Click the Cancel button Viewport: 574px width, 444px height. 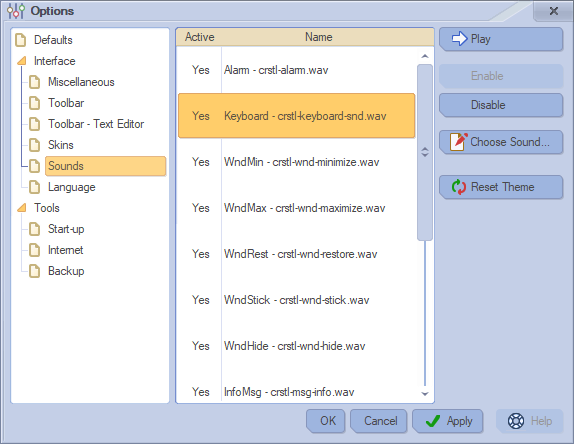(x=379, y=421)
